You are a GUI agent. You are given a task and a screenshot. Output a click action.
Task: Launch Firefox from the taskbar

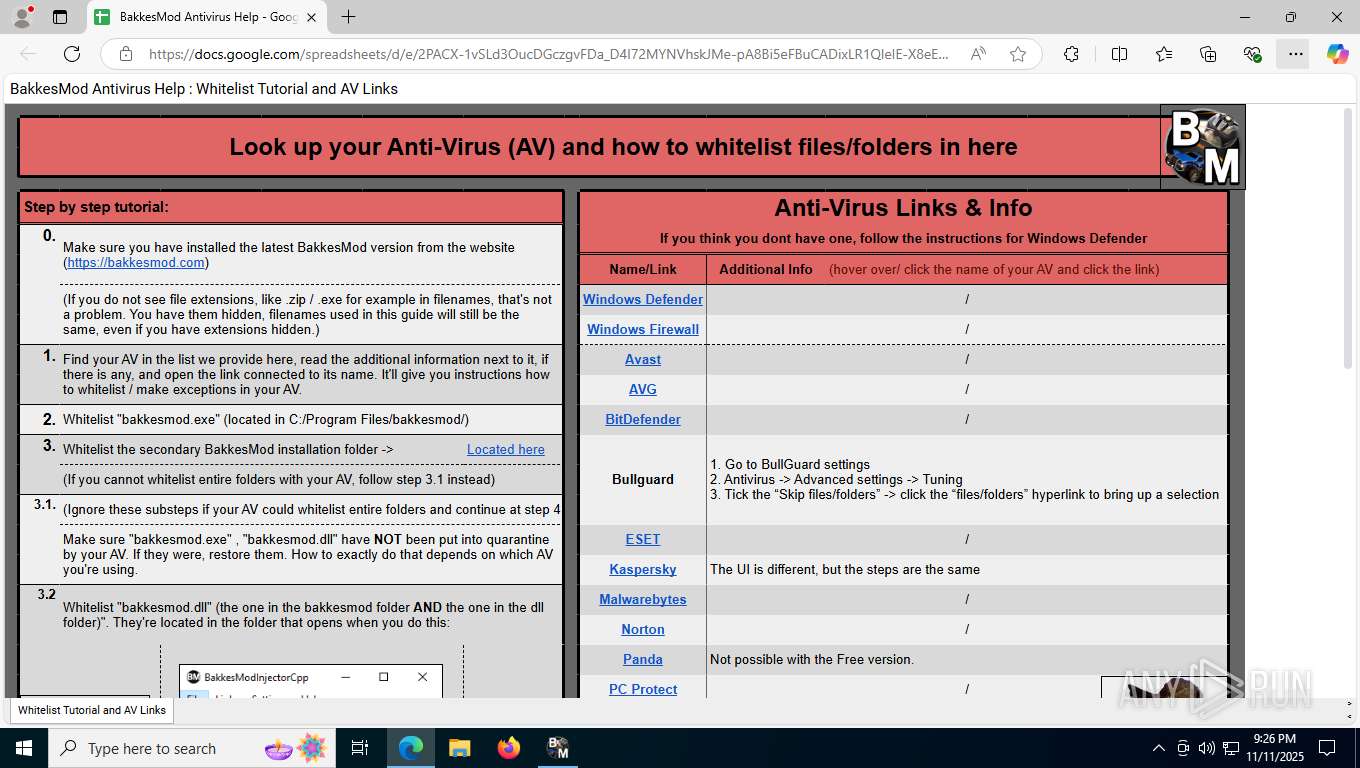[509, 748]
